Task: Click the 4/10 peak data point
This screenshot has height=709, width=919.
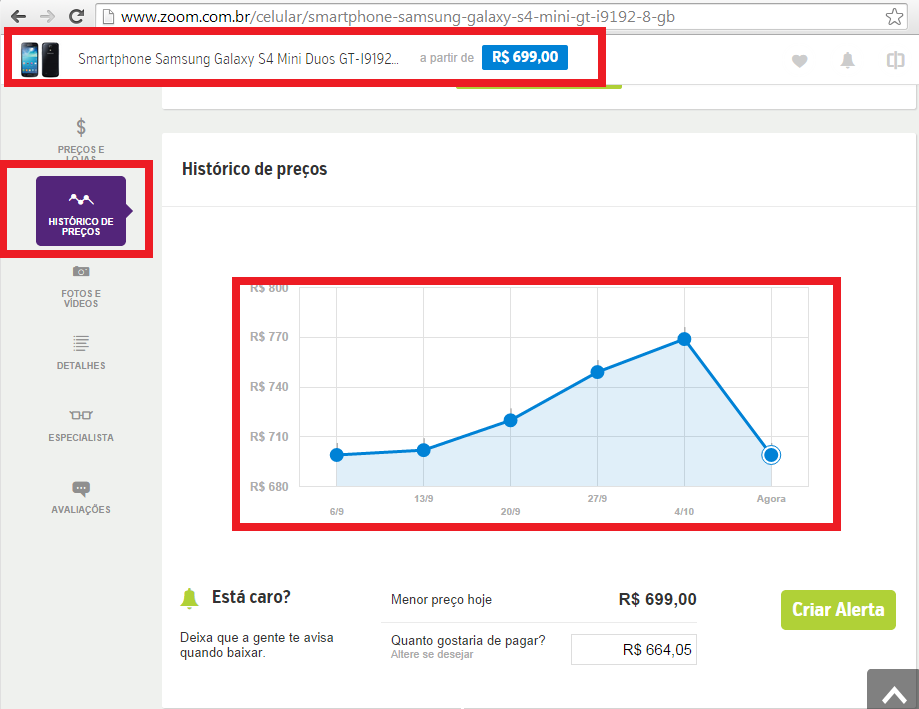Action: (x=684, y=339)
